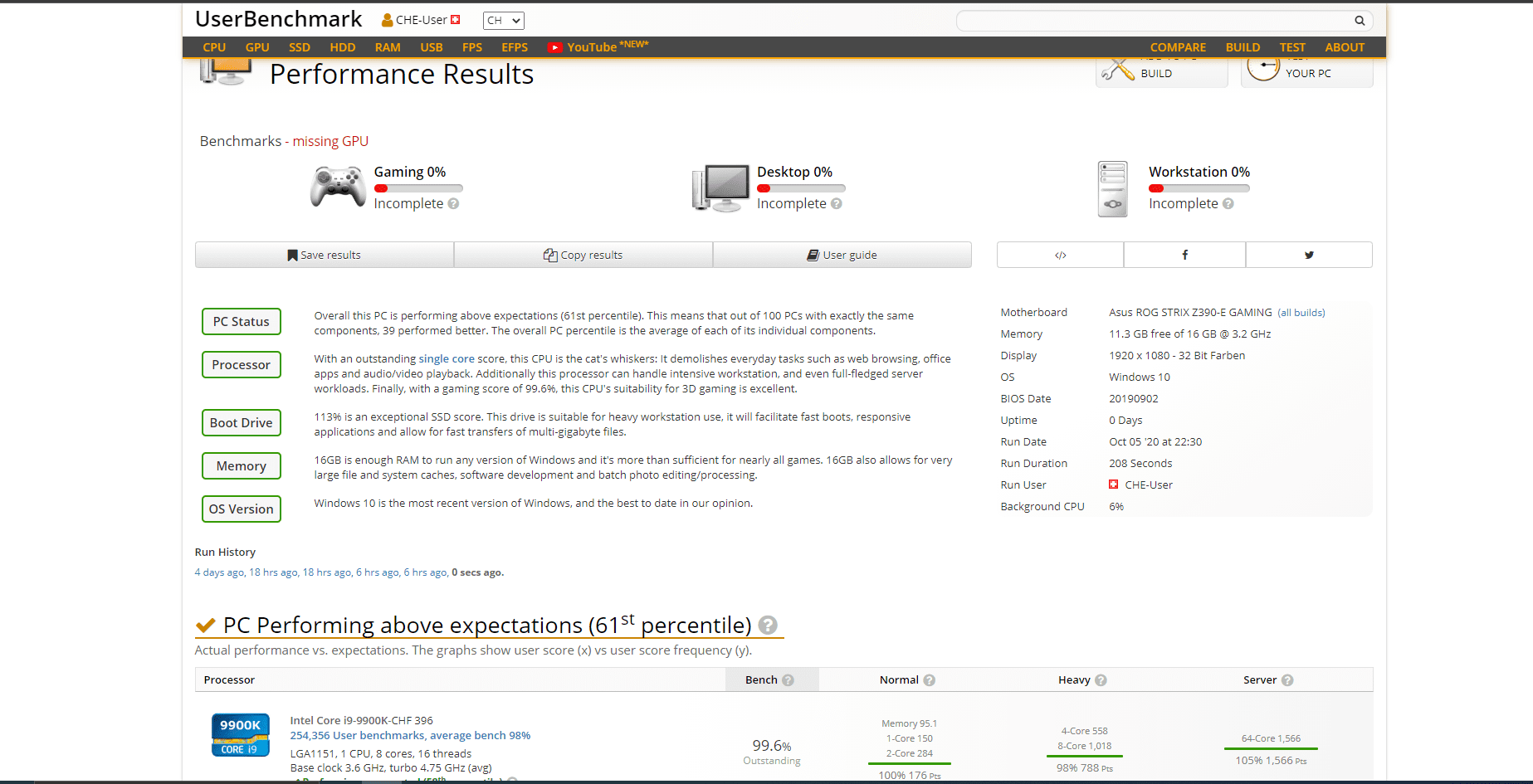
Task: Show help for Heavy column
Action: [1101, 680]
